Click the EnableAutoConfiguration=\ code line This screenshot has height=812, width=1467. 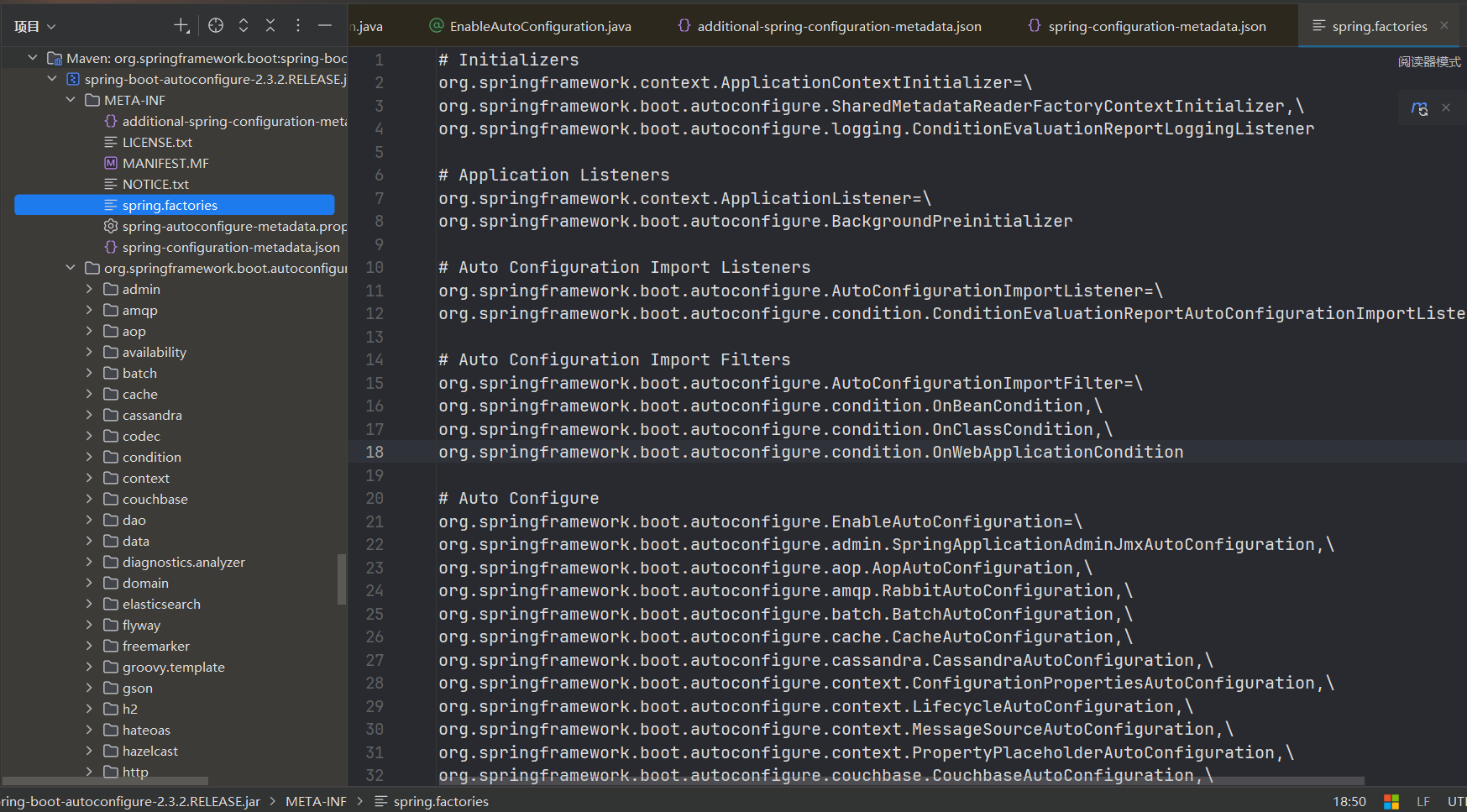pyautogui.click(x=761, y=521)
